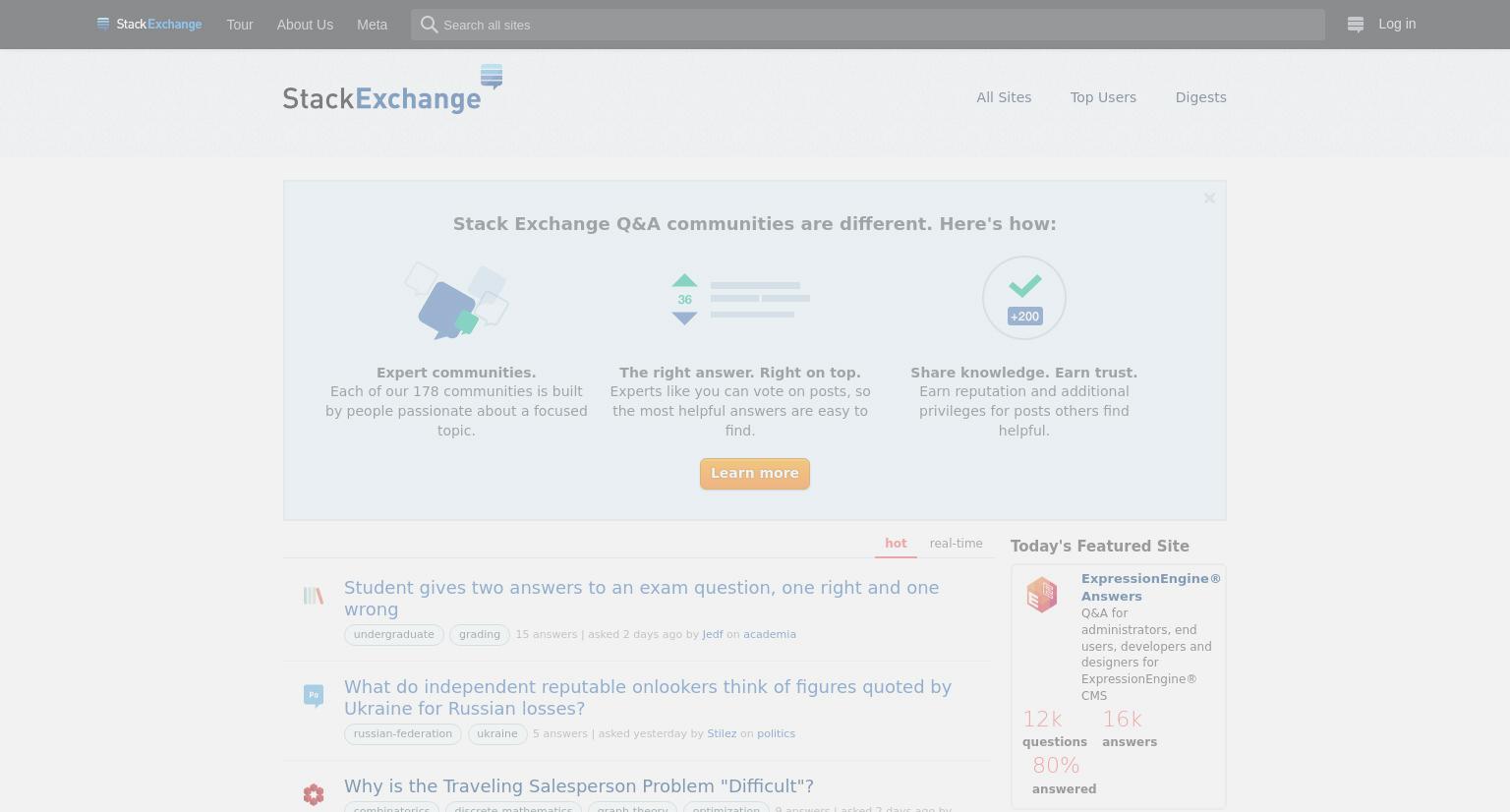The height and width of the screenshot is (812, 1510).
Task: Go to the Meta link
Action: point(372,25)
